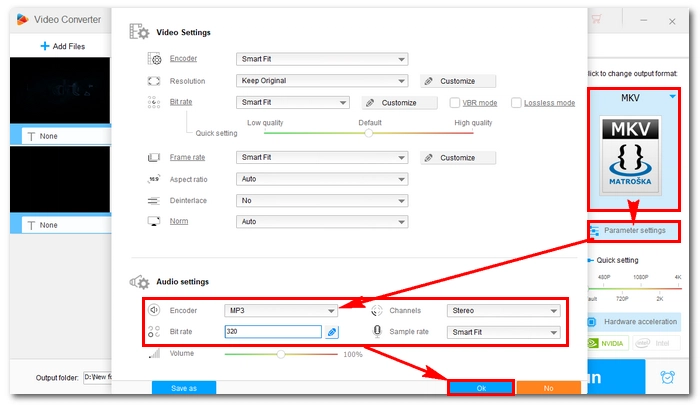The image size is (700, 405).
Task: Click the Deinterlace row icon
Action: click(154, 201)
